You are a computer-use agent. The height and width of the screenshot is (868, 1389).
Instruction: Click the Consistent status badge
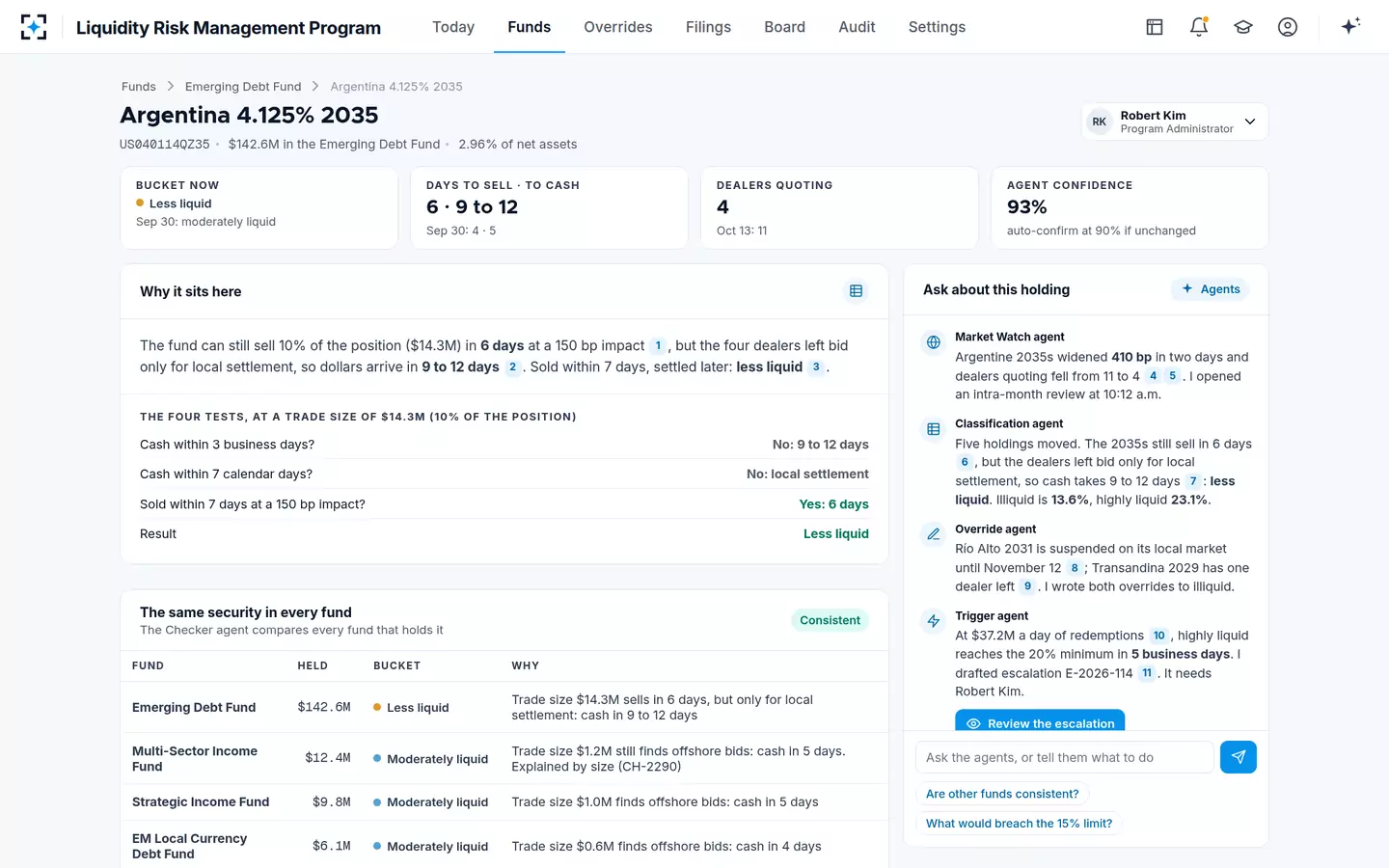click(830, 620)
